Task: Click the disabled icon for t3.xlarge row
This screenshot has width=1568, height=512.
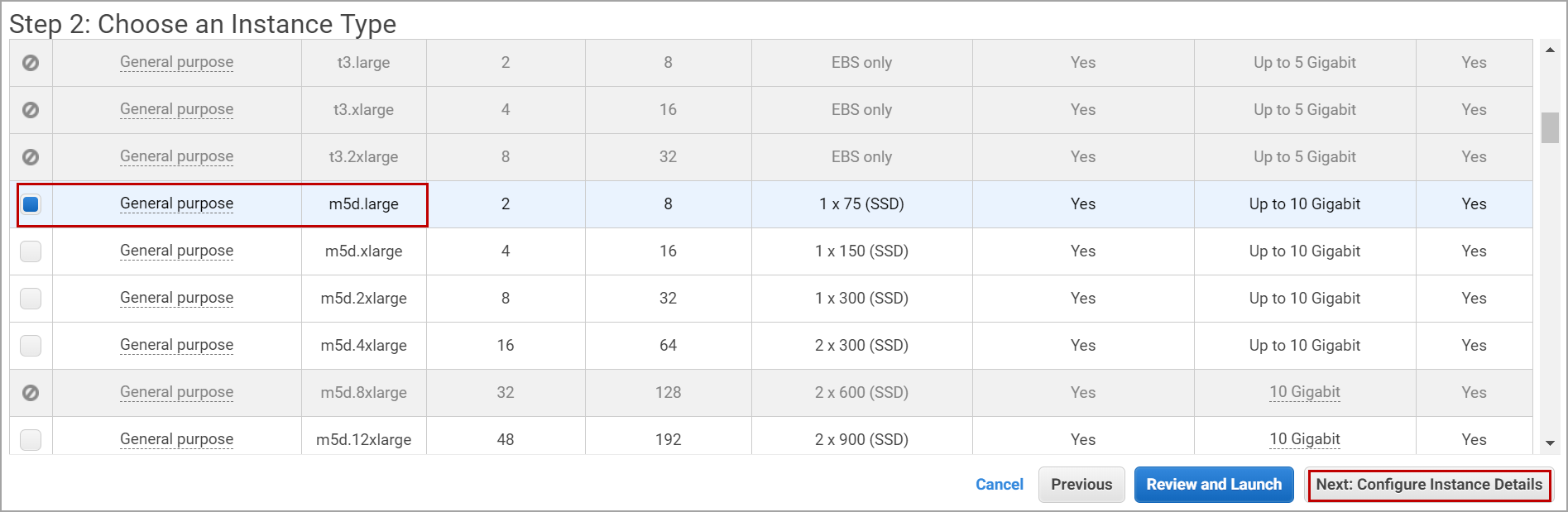Action: 31,110
